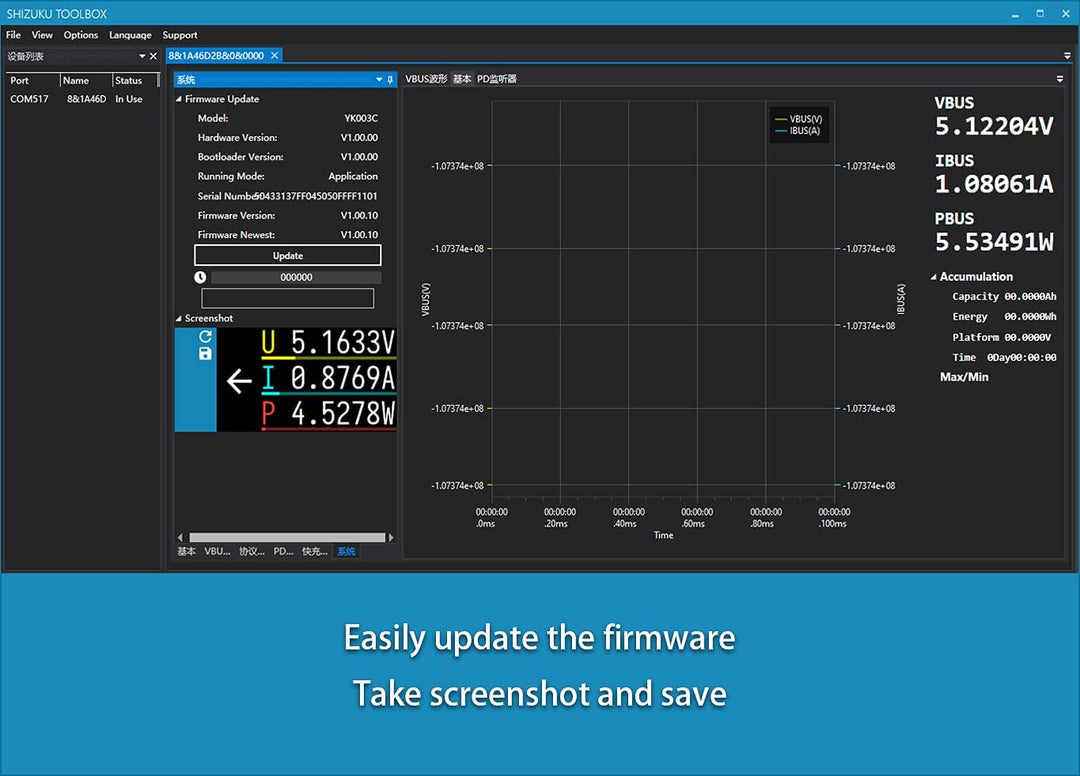Switch to the 基本 tab above the chart
This screenshot has height=776, width=1080.
(462, 79)
